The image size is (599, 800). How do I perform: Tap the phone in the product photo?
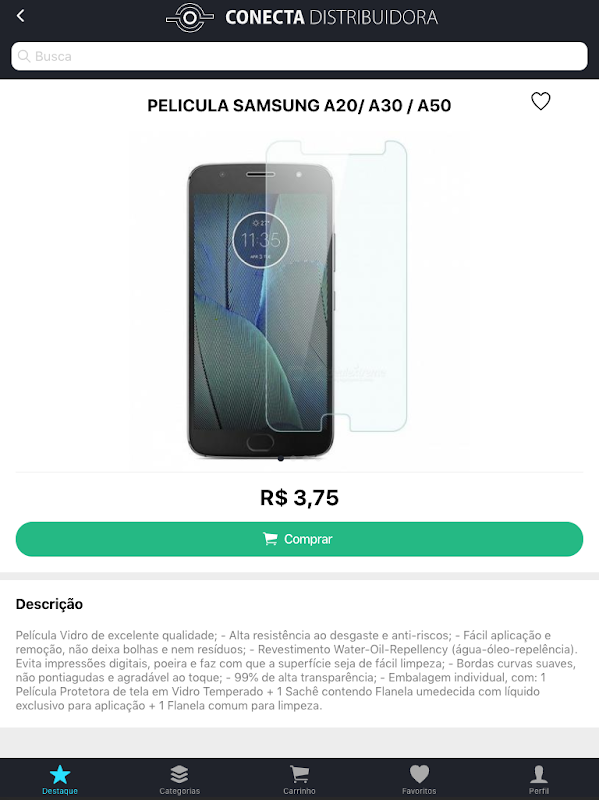(x=260, y=310)
